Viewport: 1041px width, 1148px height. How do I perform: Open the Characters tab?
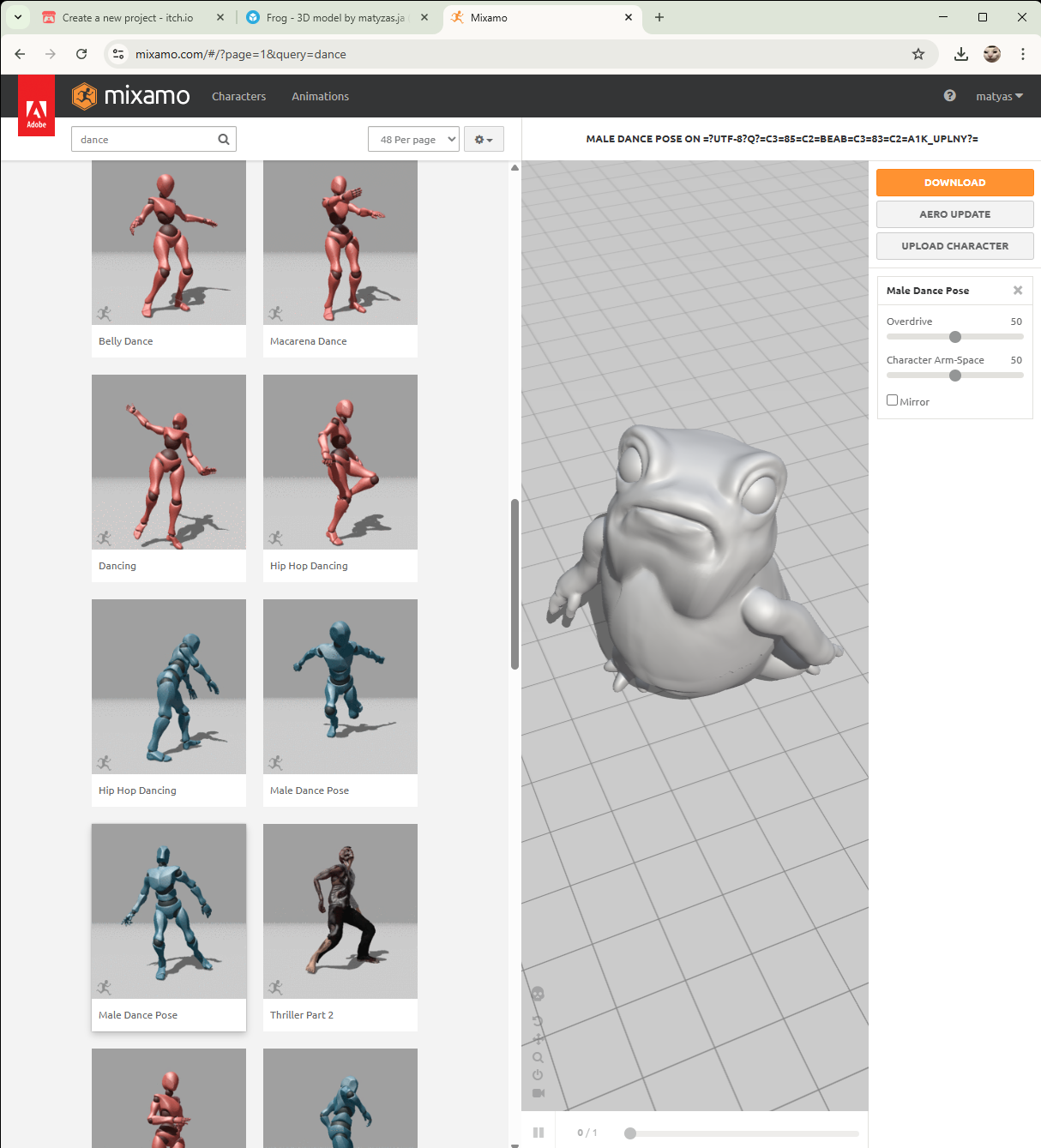pos(238,97)
